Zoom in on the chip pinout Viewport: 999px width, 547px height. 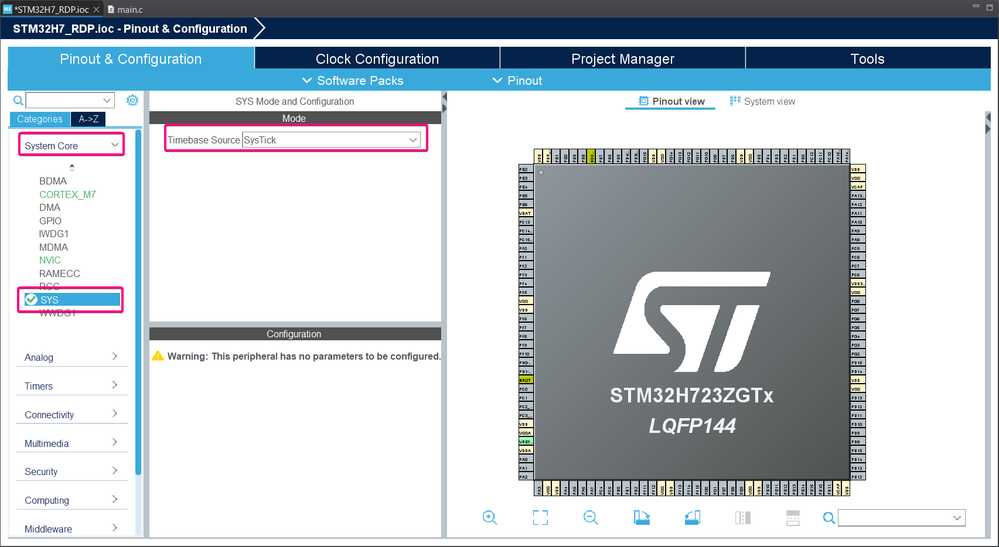click(489, 518)
